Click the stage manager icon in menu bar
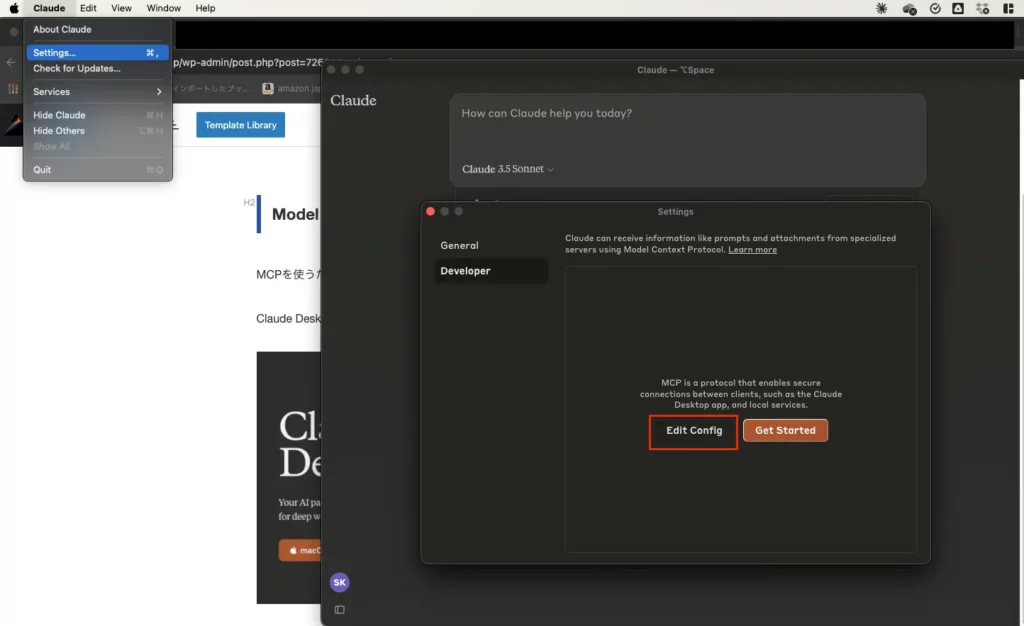Image resolution: width=1024 pixels, height=626 pixels. [x=1009, y=8]
